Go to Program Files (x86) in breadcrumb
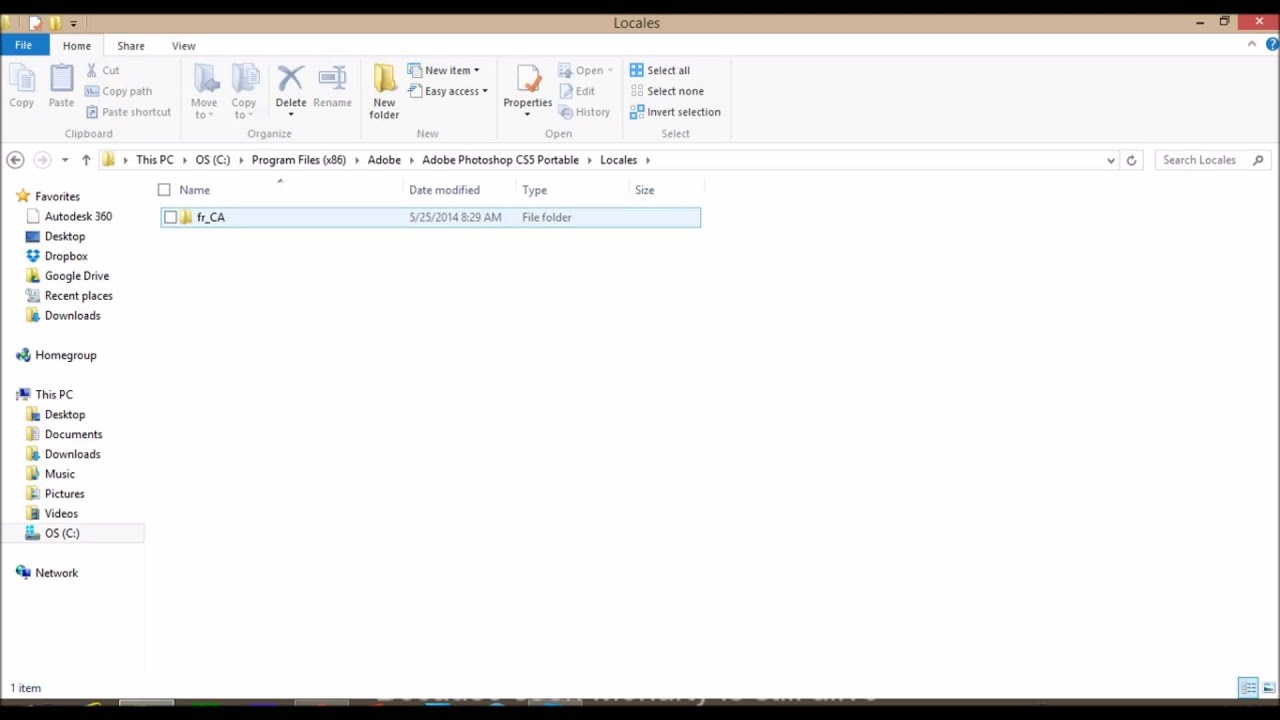Screen dimensions: 1280x720 click(298, 160)
